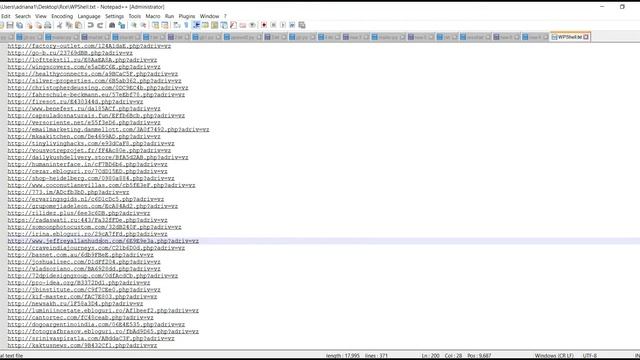Viewport: 640px width, 360px height.
Task: Open the Define Your Language icon
Action: click(x=205, y=25)
